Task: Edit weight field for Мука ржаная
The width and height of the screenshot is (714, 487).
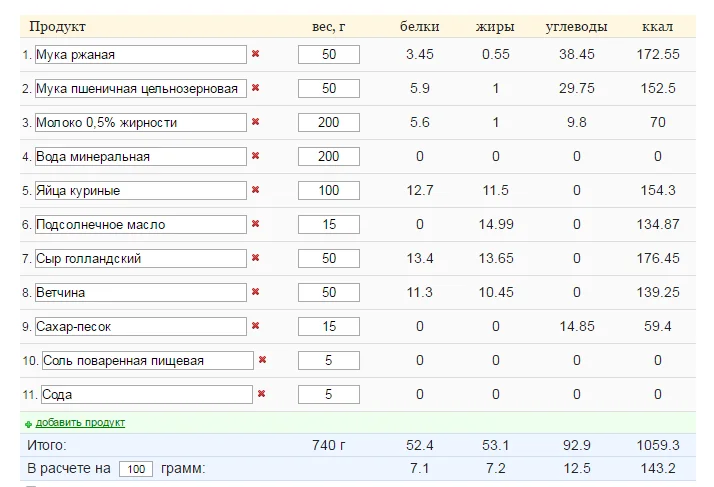Action: pos(329,55)
